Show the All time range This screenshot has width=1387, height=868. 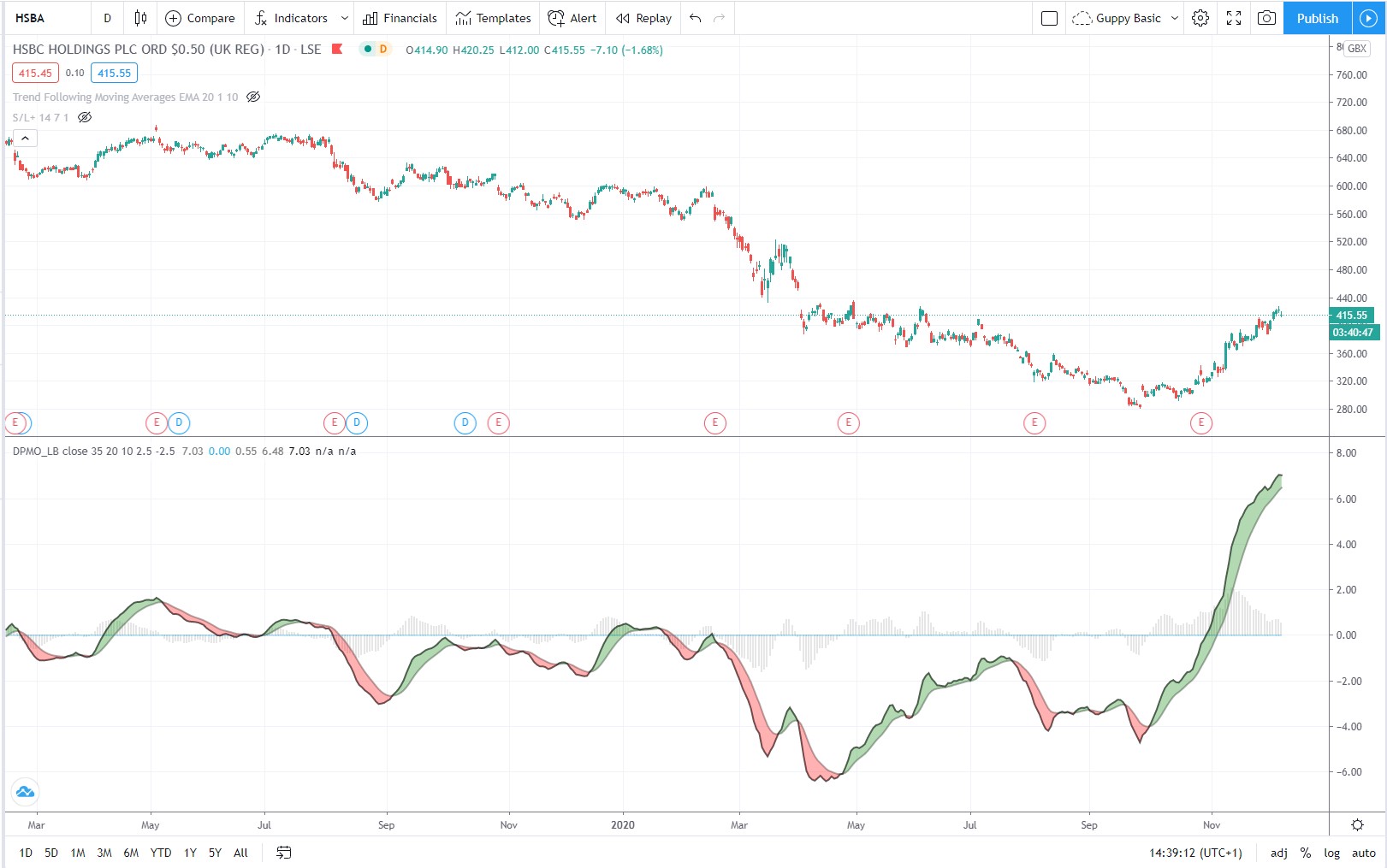click(240, 853)
